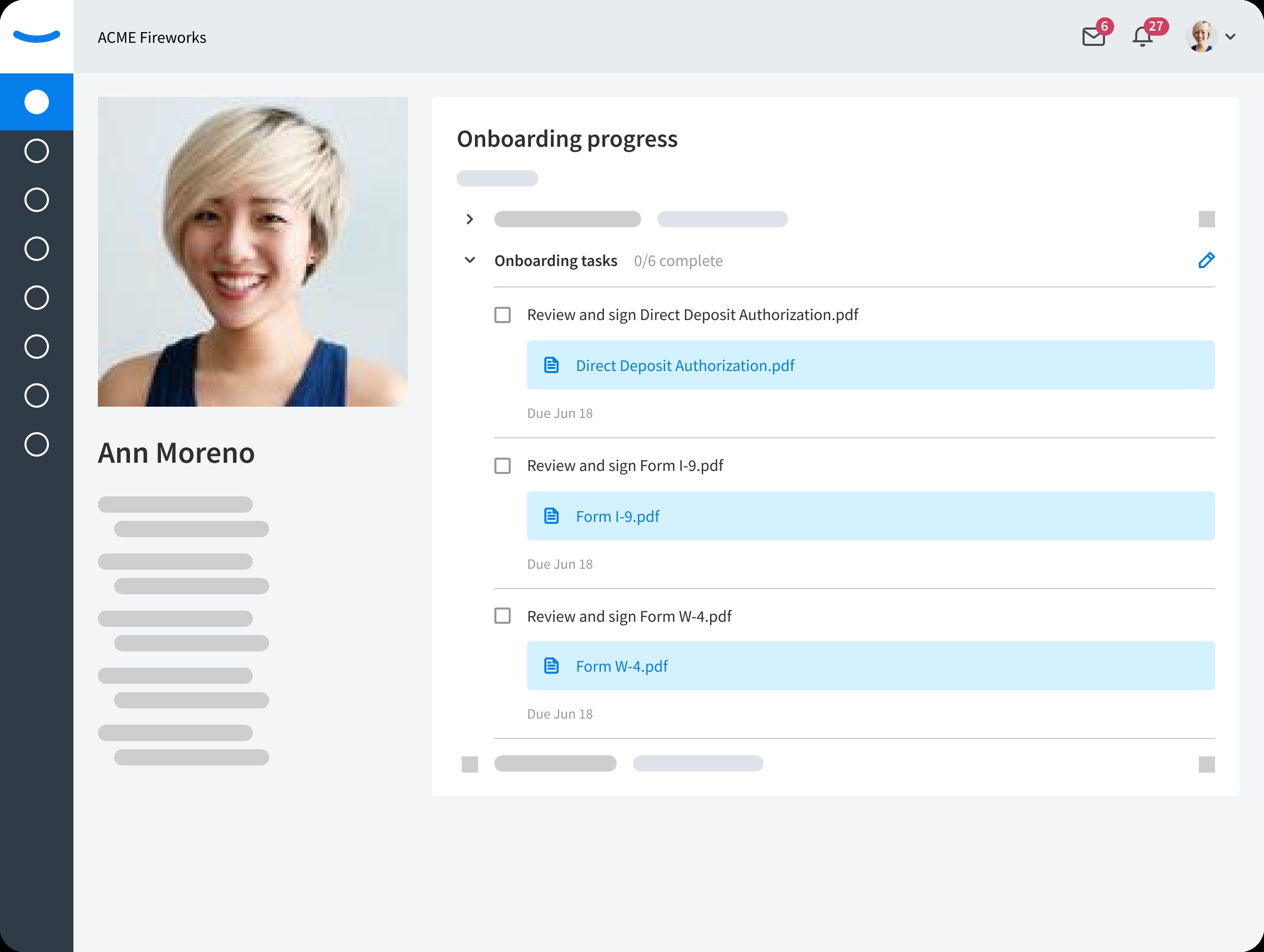Click the blue pencil edit icon
The height and width of the screenshot is (952, 1264).
point(1206,260)
